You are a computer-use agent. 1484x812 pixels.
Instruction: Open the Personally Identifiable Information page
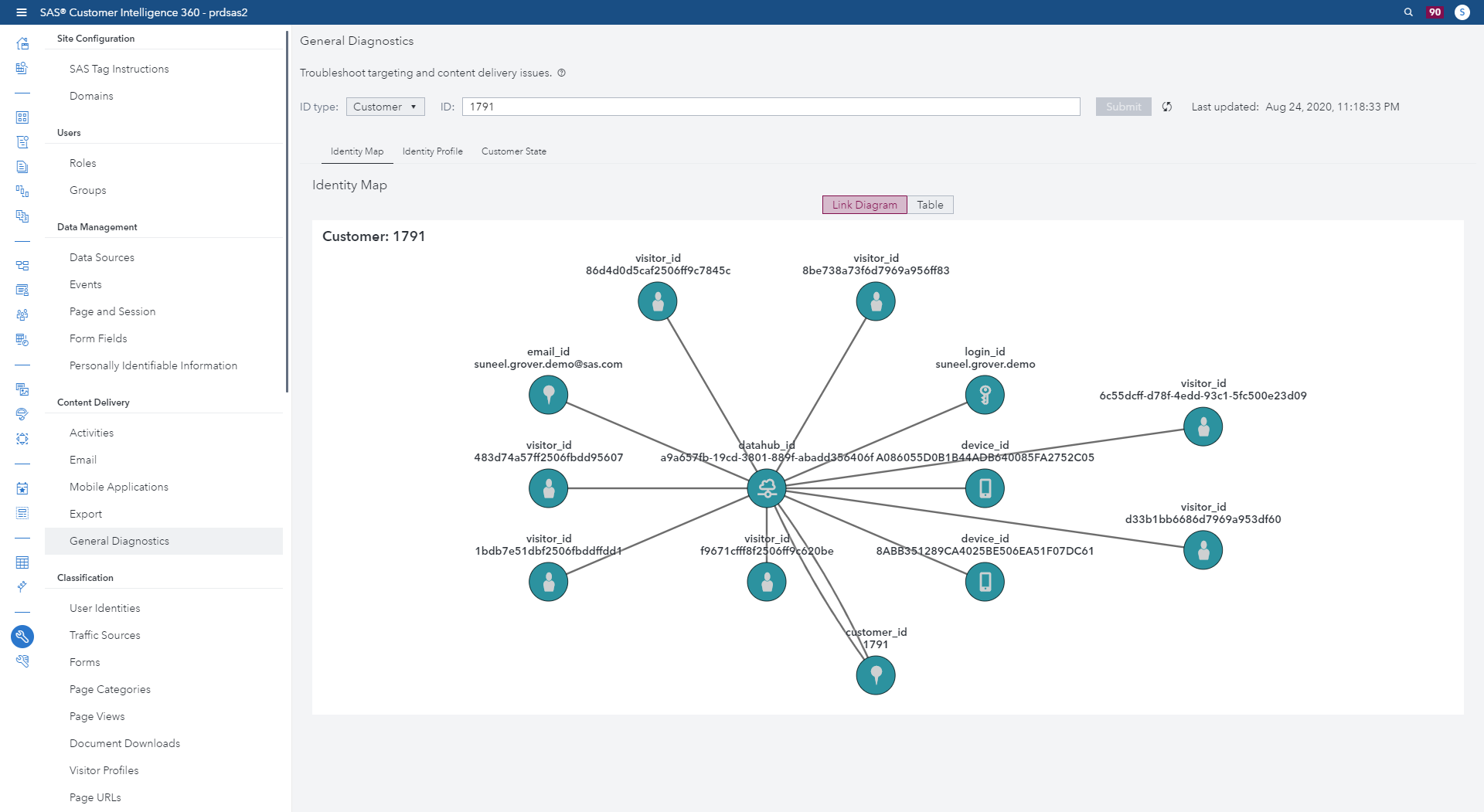[x=153, y=365]
